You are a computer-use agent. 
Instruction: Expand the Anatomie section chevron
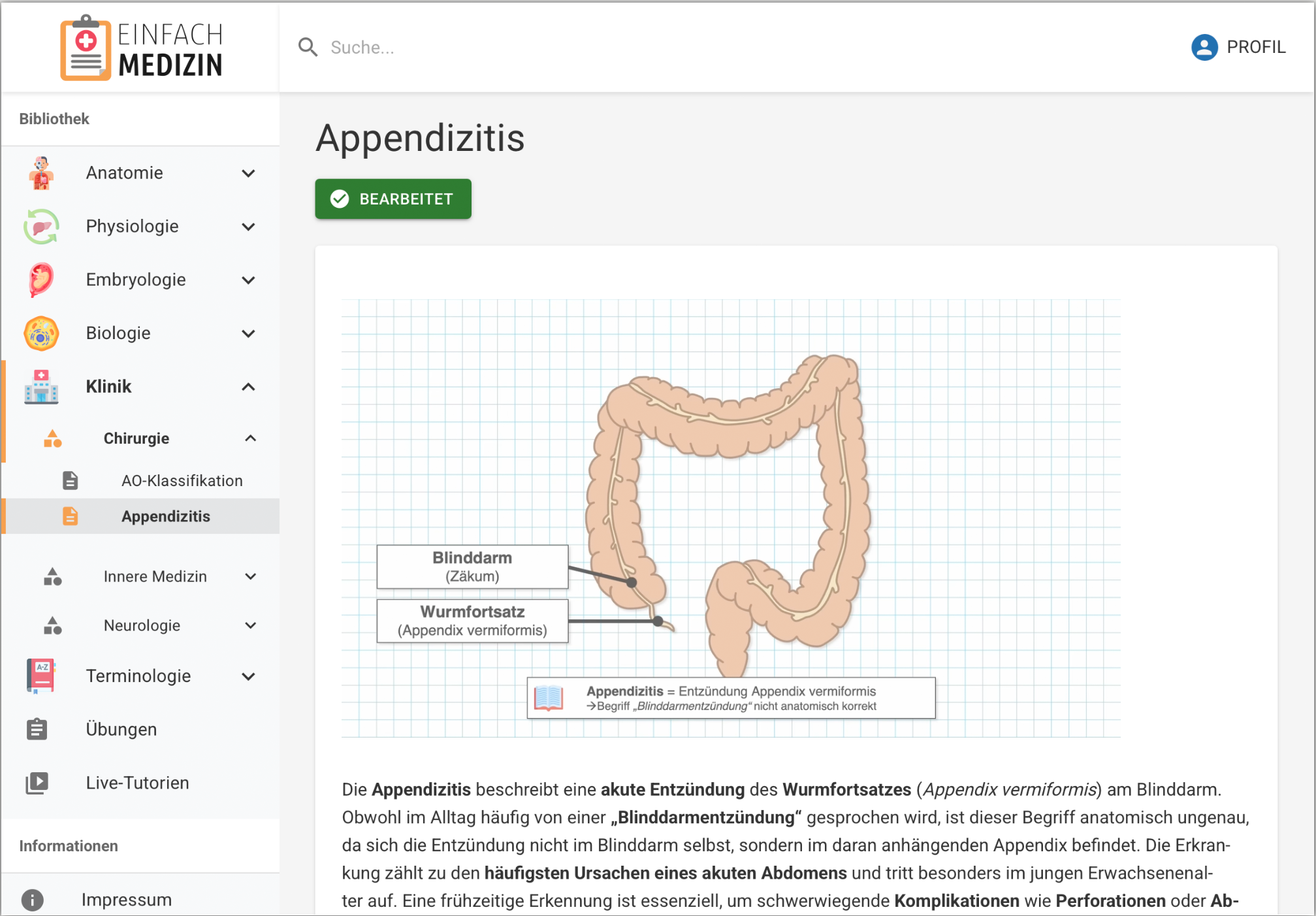click(x=248, y=173)
